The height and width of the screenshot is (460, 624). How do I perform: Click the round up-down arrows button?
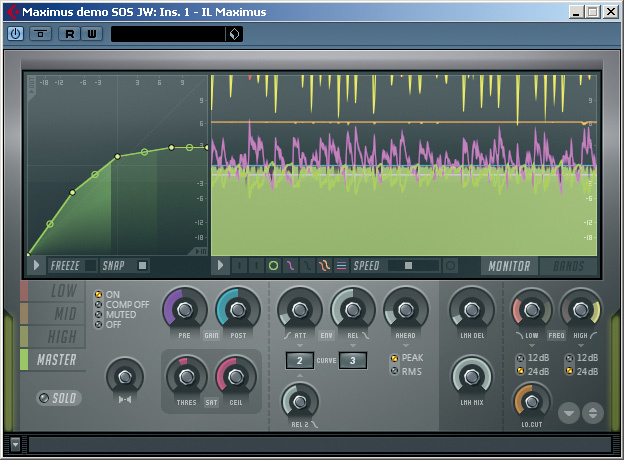click(x=593, y=413)
